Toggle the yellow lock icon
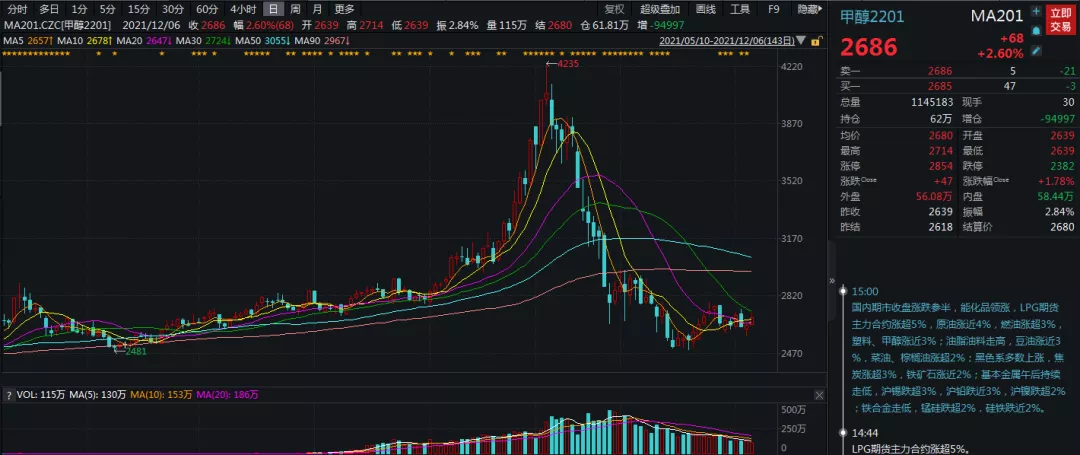 [816, 41]
